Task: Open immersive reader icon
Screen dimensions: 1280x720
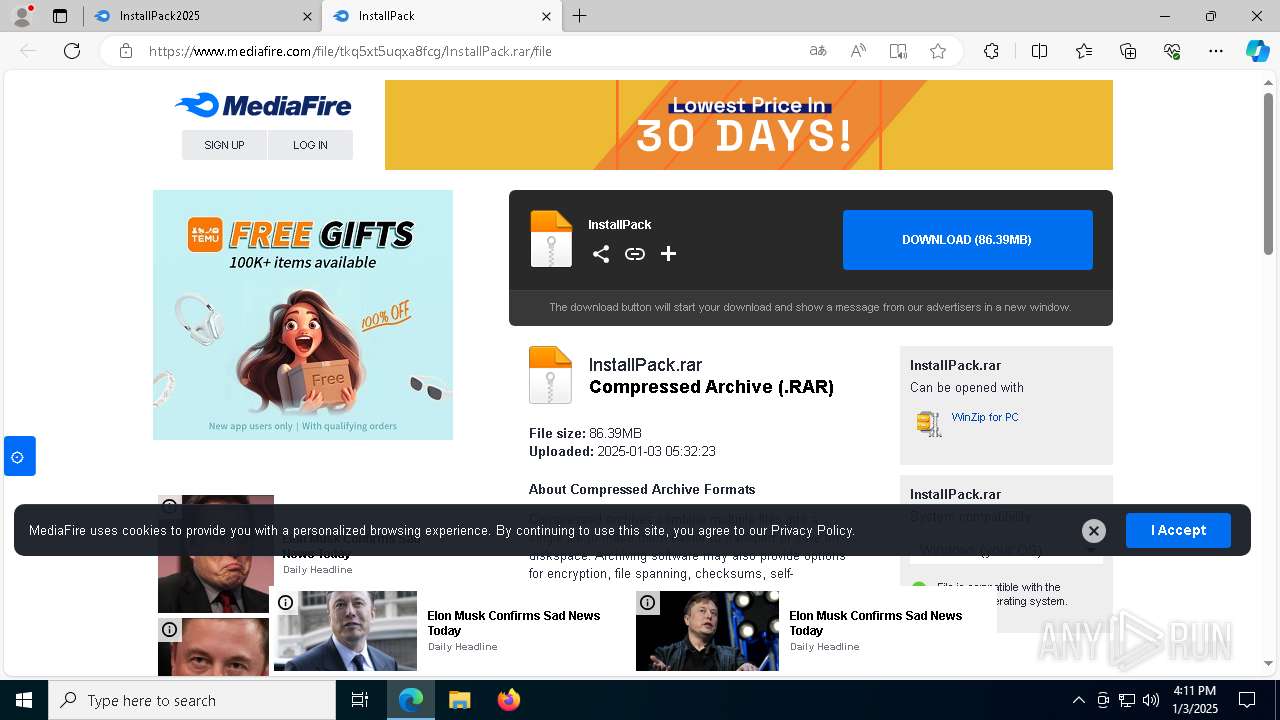Action: coord(898,51)
